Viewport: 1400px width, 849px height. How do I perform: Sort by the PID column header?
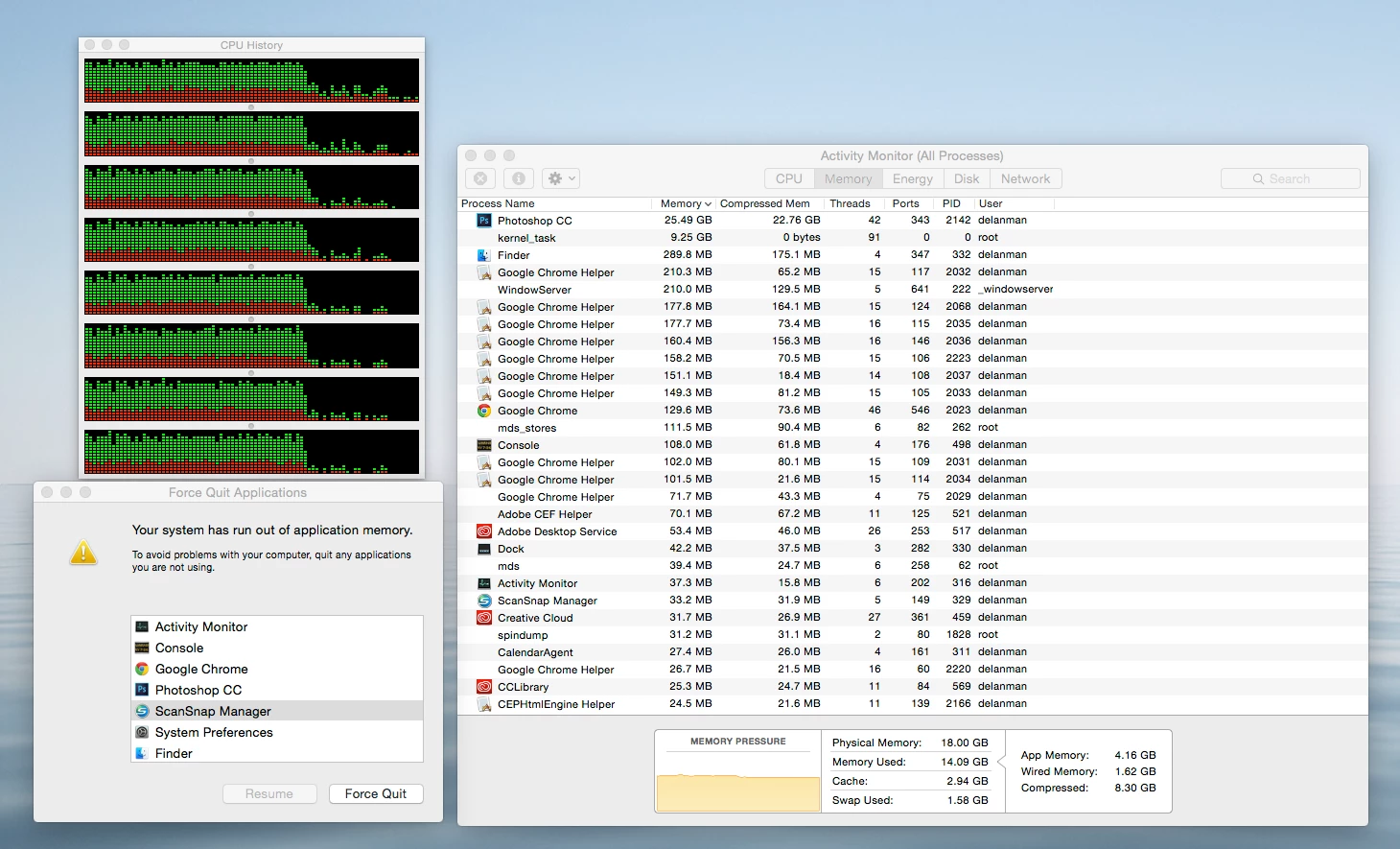(x=955, y=203)
